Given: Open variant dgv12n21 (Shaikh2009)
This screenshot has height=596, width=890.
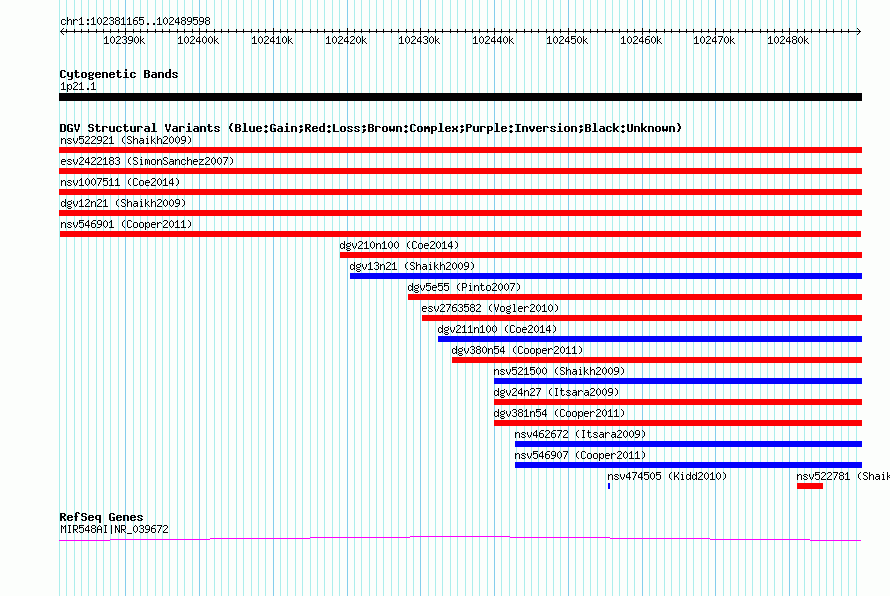Looking at the screenshot, I should coord(123,203).
